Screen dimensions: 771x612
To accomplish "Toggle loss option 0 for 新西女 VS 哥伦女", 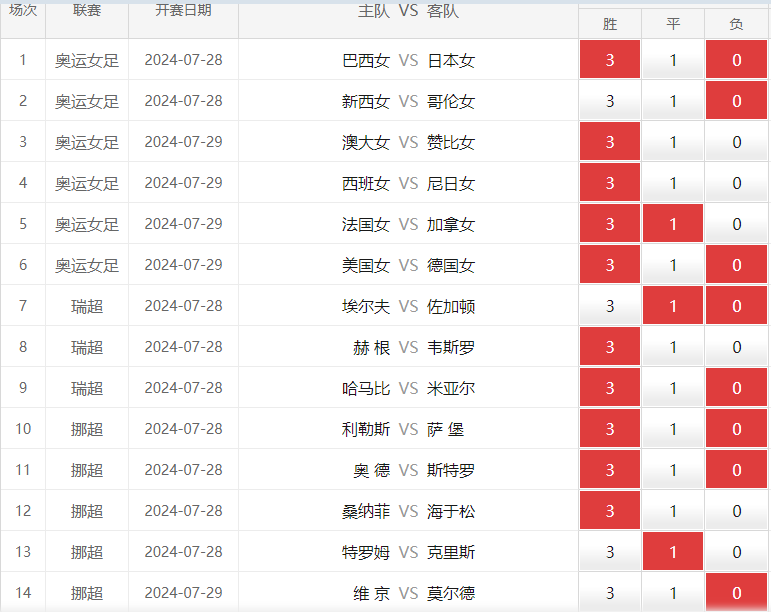I will click(x=736, y=101).
